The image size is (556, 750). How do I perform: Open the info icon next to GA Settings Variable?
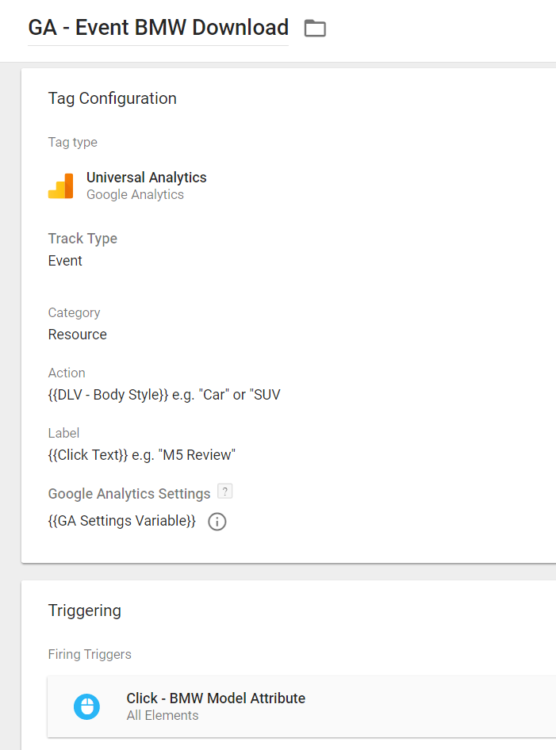click(217, 521)
